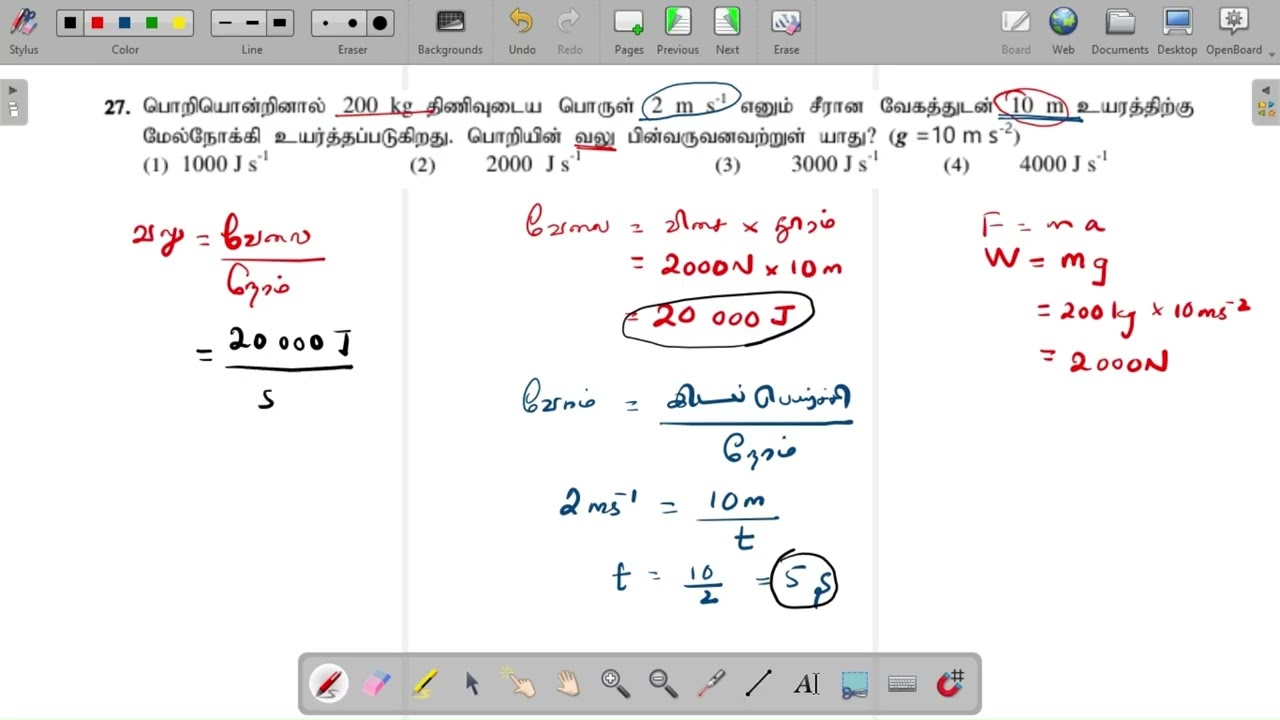
Task: Select the large eraser size
Action: click(380, 23)
